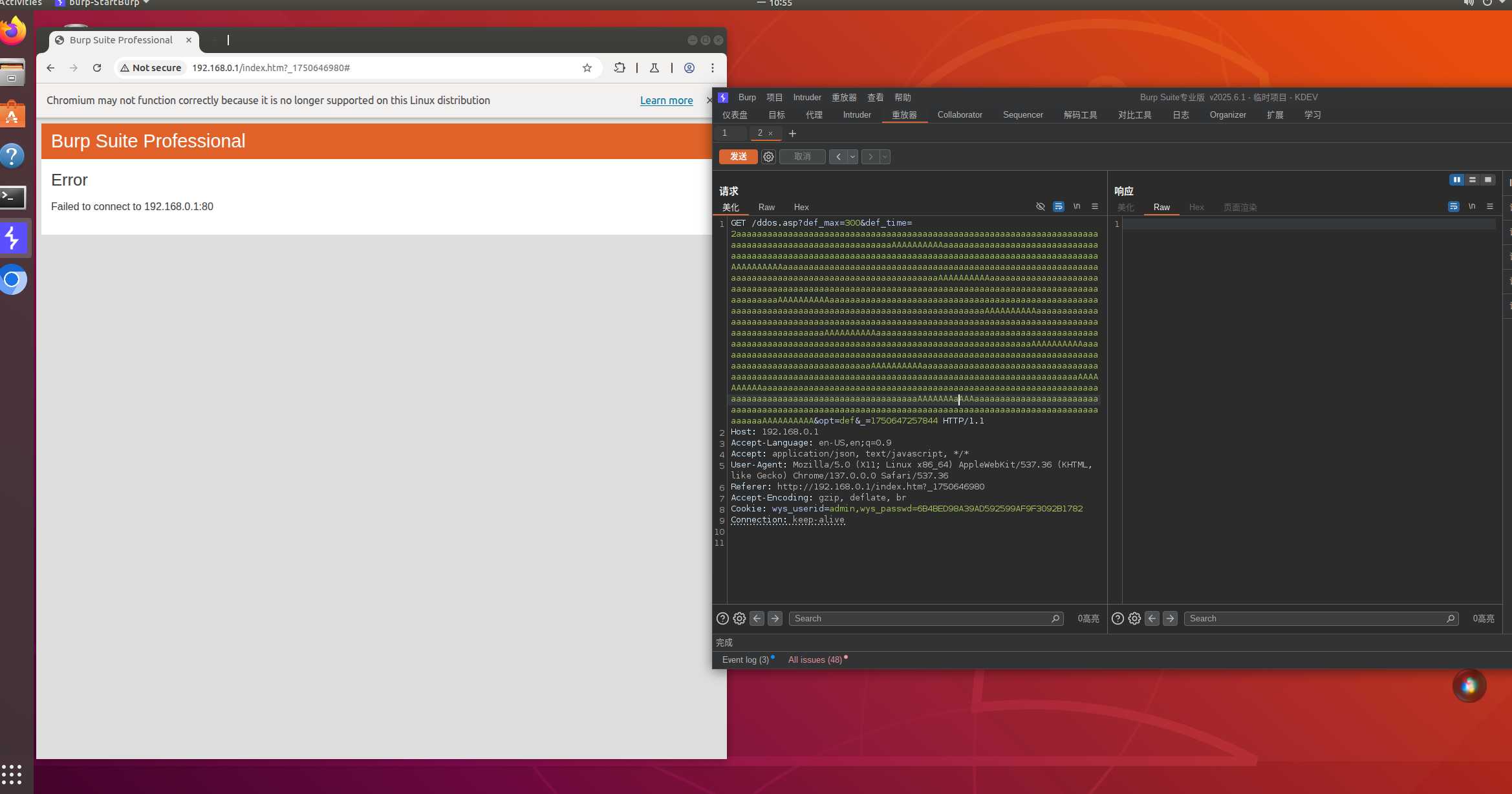1512x794 pixels.
Task: Open the 帮助 (Help) menu
Action: click(902, 98)
